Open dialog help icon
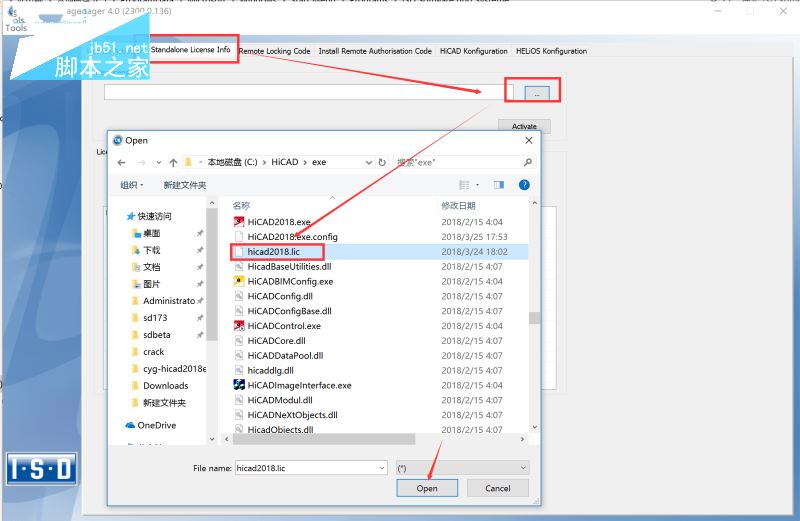Viewport: 800px width, 521px height. coord(524,185)
